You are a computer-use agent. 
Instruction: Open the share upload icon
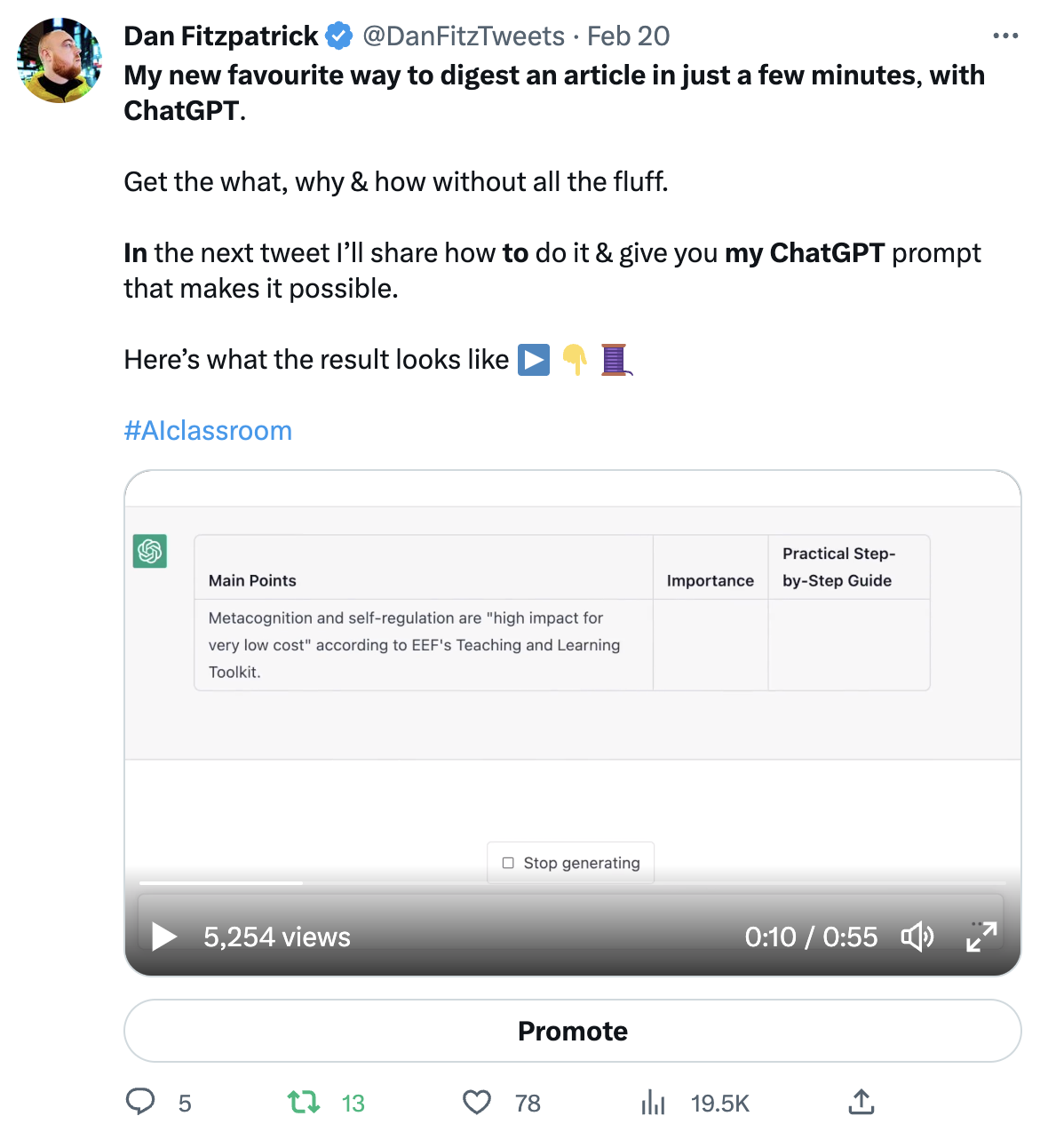pos(861,1103)
